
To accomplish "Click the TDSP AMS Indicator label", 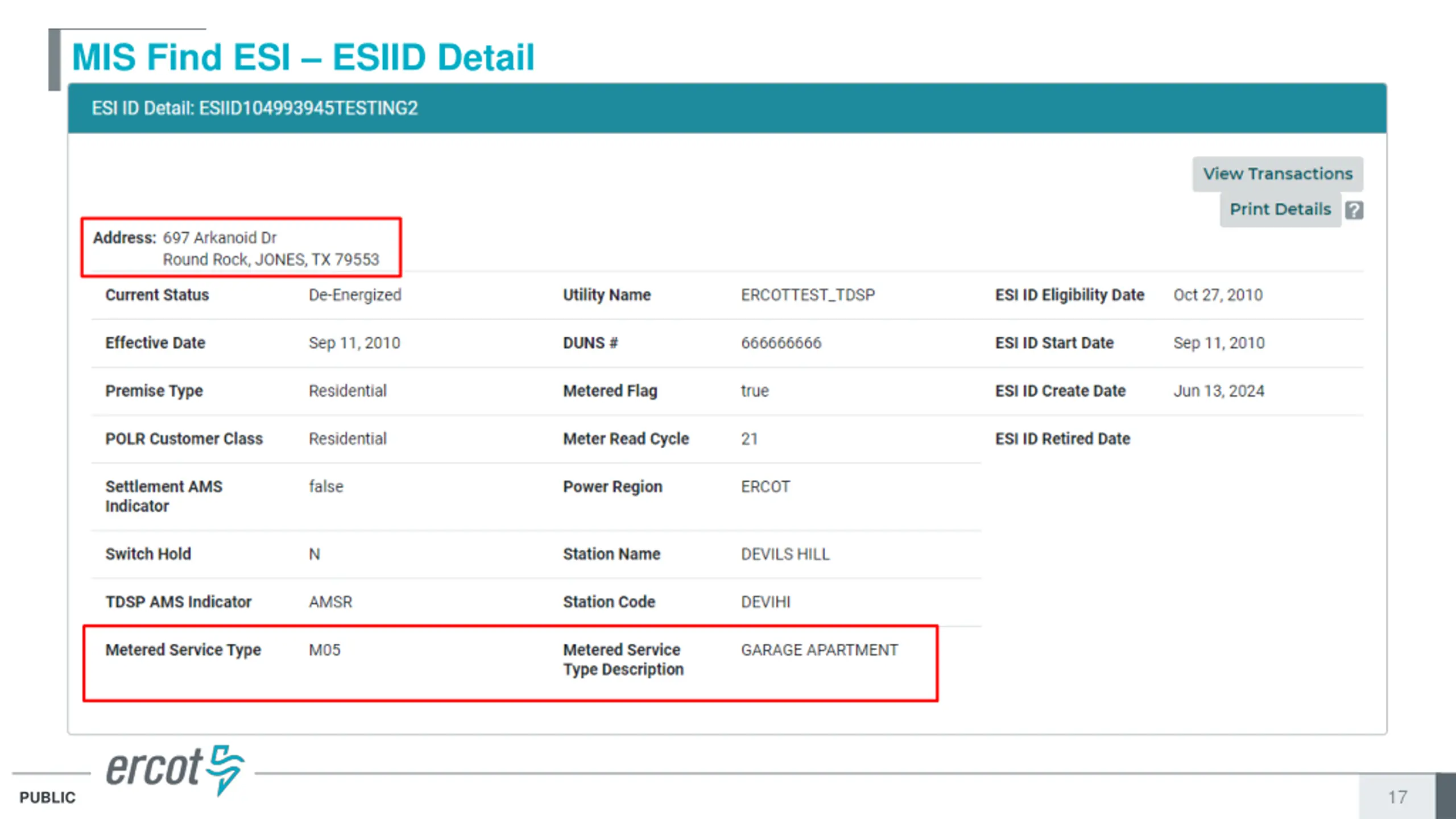I will (x=178, y=602).
